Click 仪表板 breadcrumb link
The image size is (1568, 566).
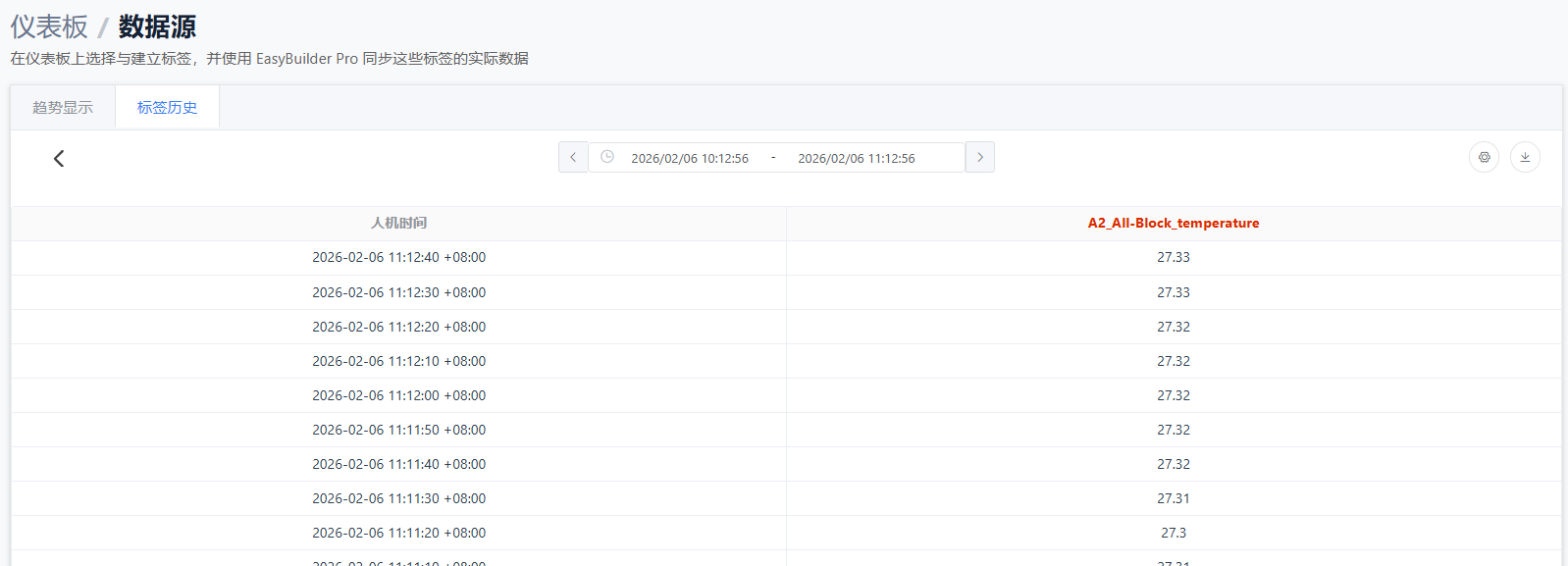49,26
